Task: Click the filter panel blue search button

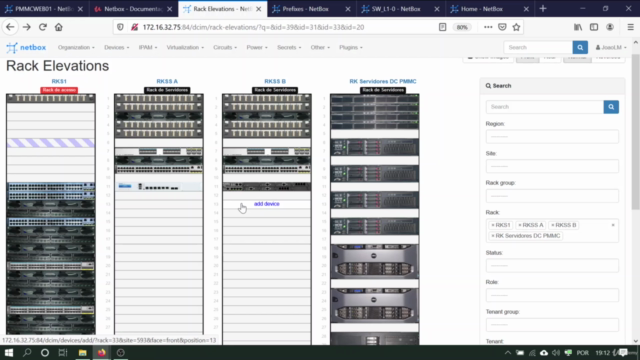Action: tap(611, 107)
